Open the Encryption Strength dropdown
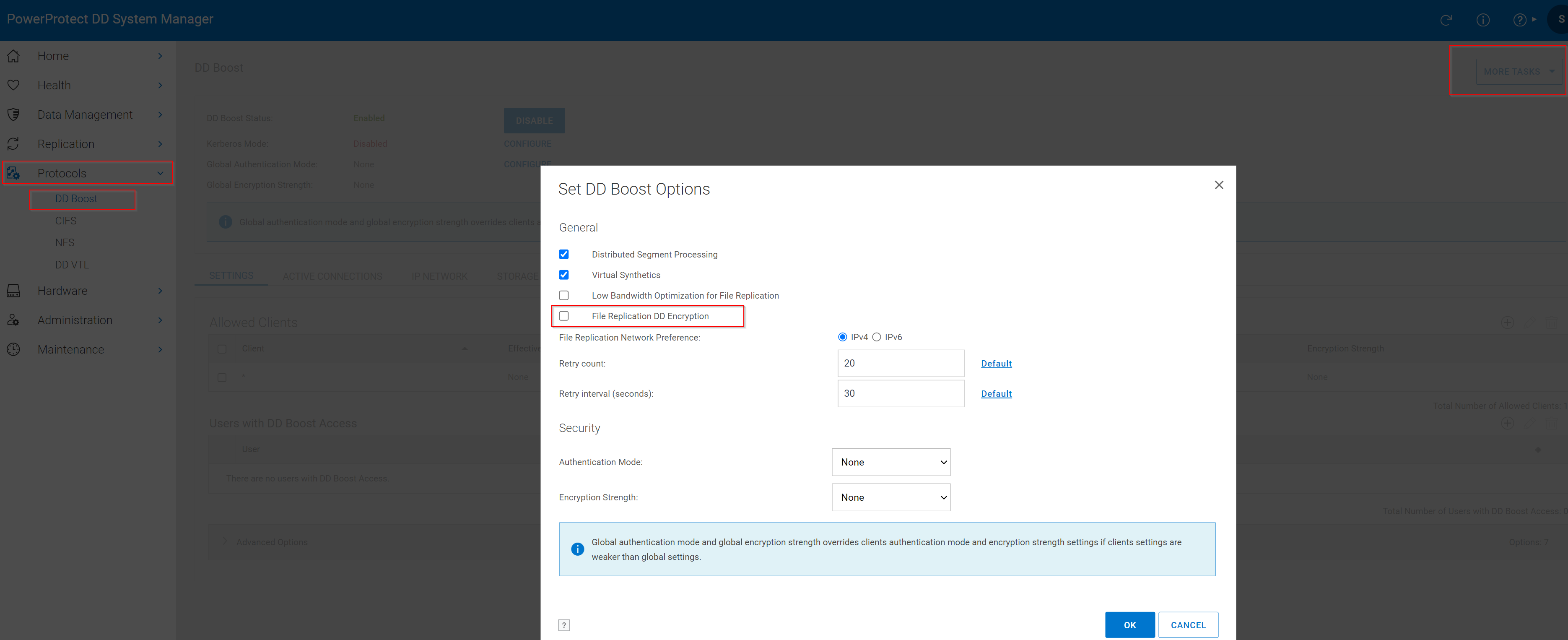Image resolution: width=1568 pixels, height=640 pixels. point(890,497)
